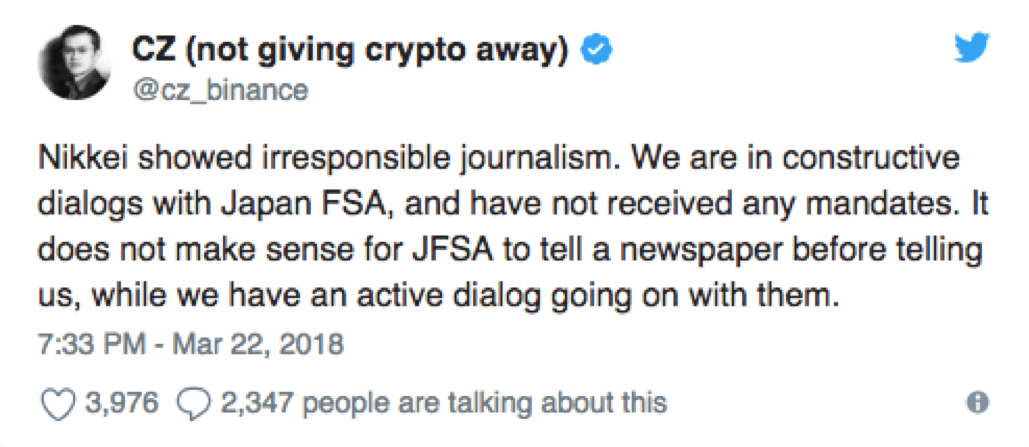Click display name CZ (not giving crypto away)

point(350,52)
